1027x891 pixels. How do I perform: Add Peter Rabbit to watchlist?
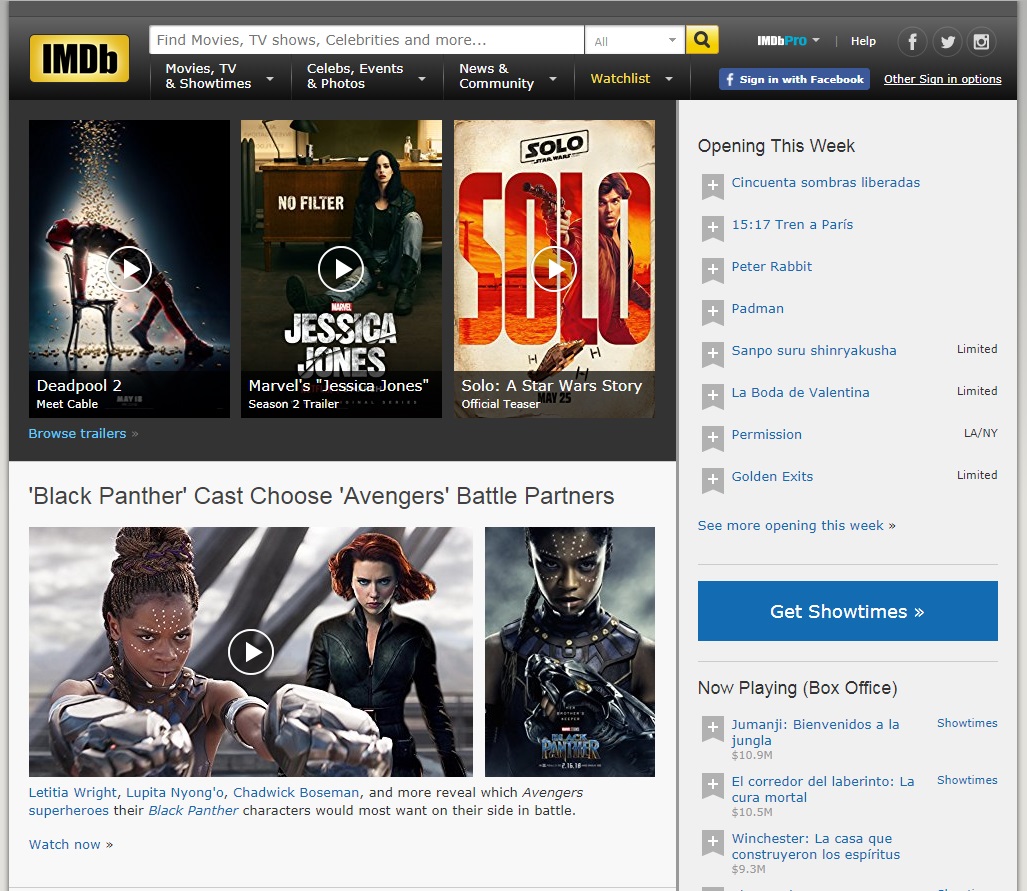pyautogui.click(x=712, y=269)
